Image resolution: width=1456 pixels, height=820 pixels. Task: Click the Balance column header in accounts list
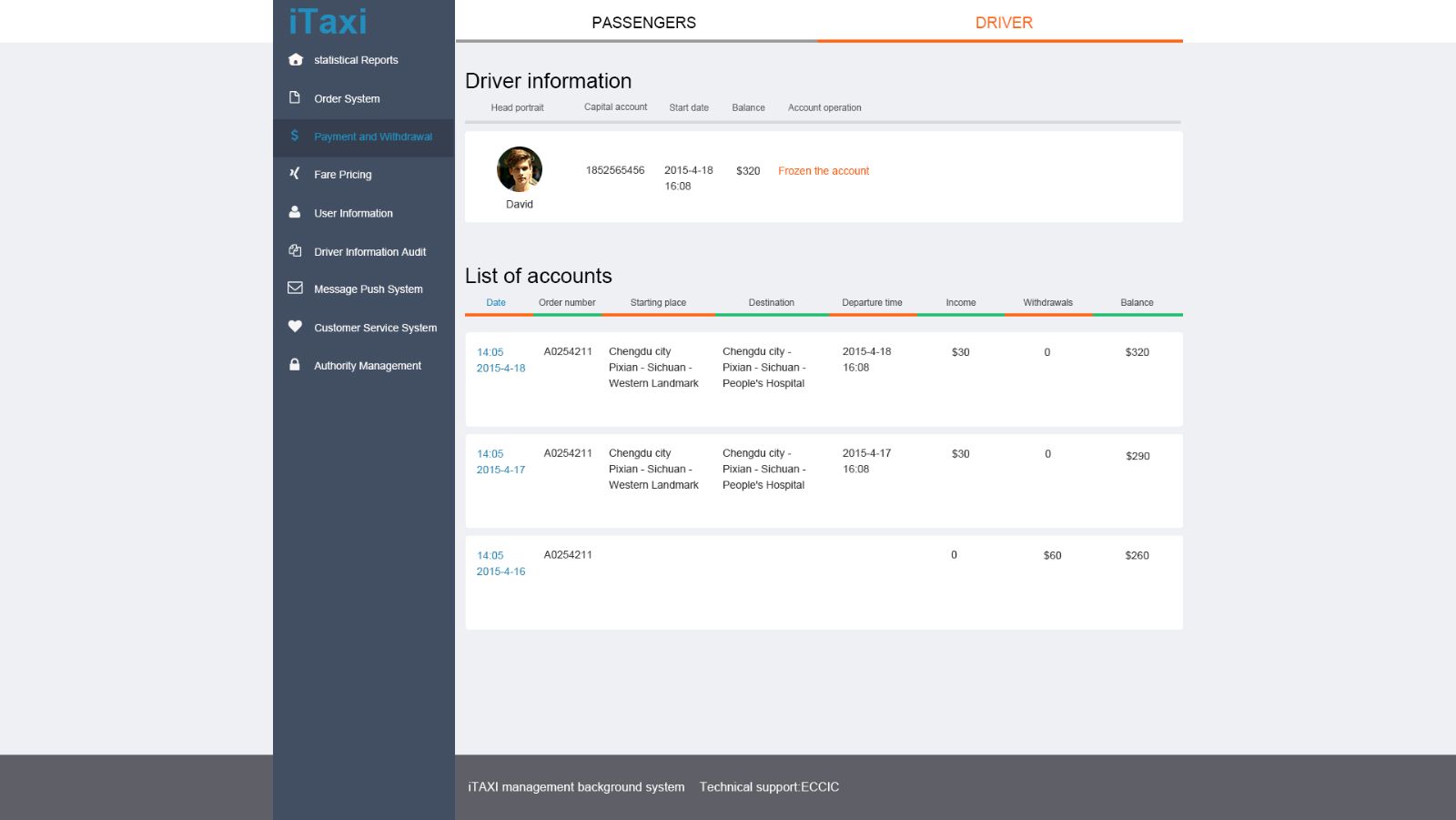(1137, 303)
